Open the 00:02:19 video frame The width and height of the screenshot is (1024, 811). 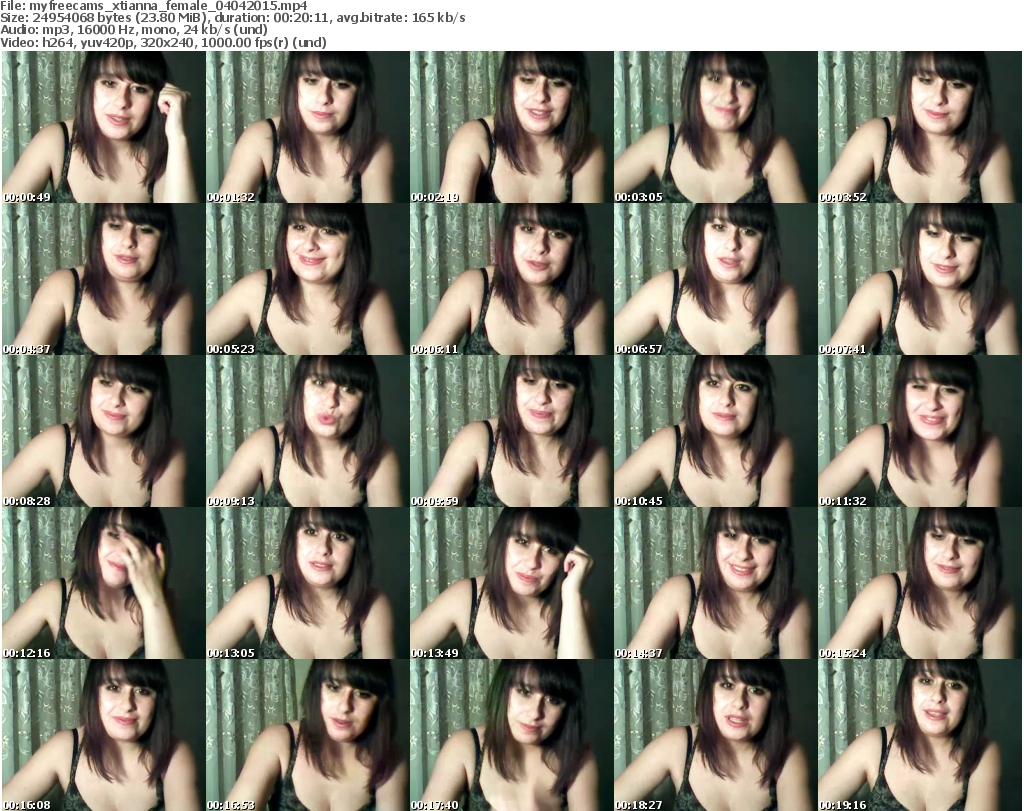510,127
